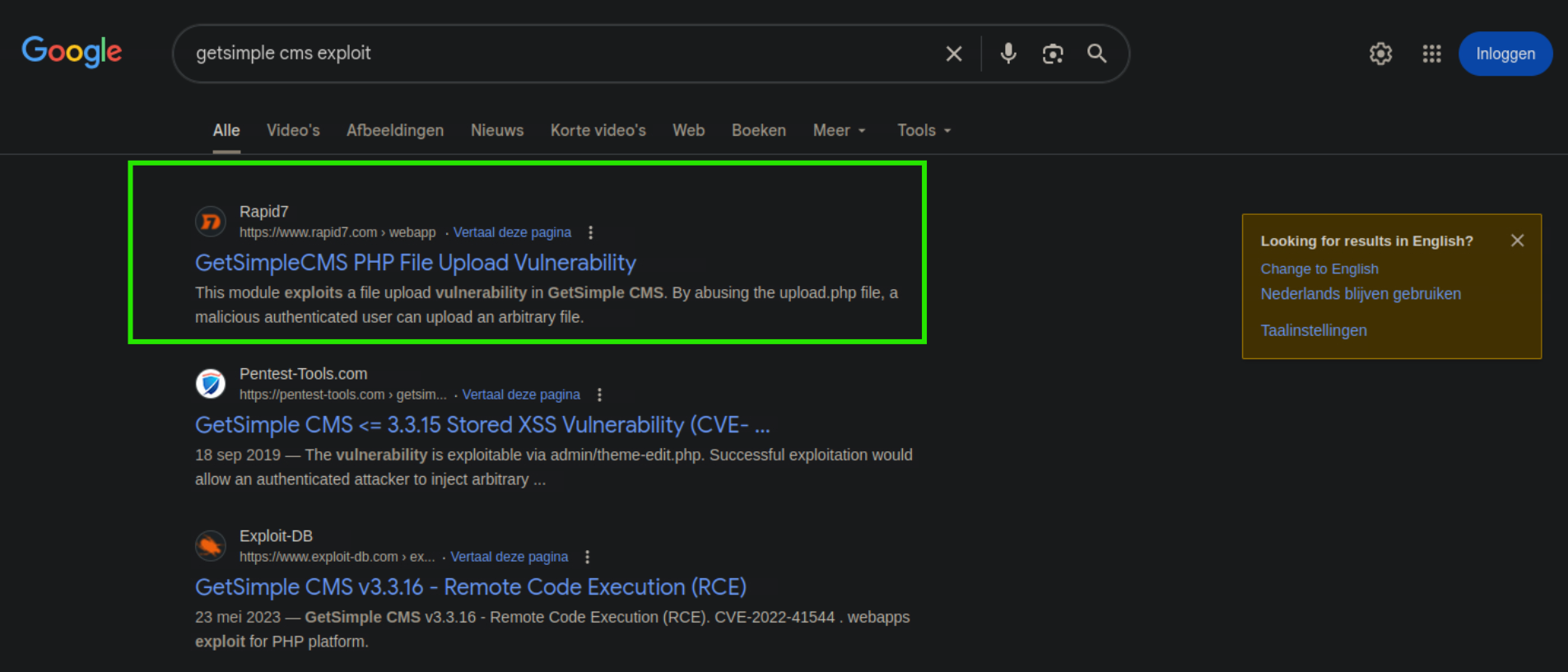Open the Google apps grid icon

tap(1431, 54)
